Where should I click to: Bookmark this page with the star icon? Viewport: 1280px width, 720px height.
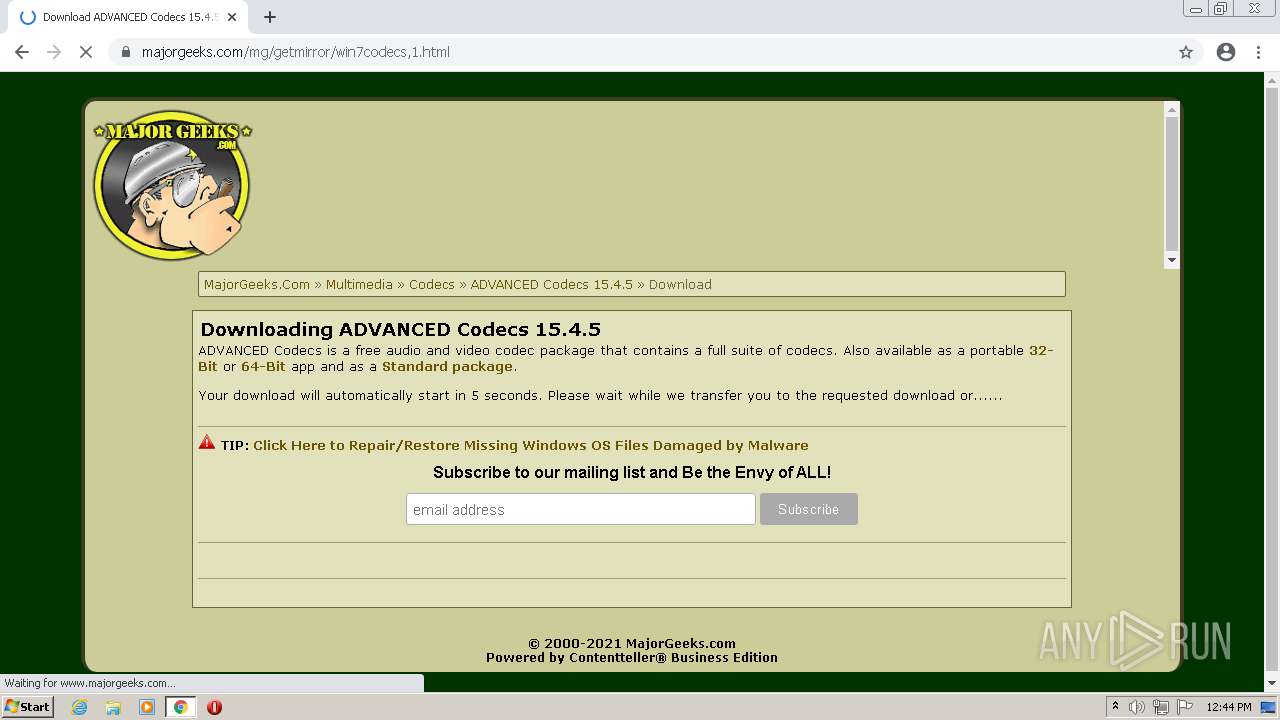[1186, 52]
